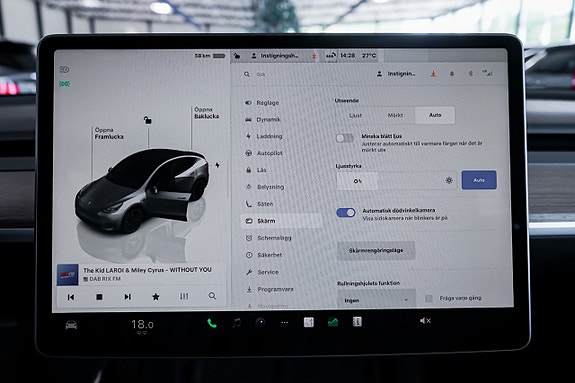Screen dimensions: 575x383
Task: Tap the 27°C outside temperature
Action: (369, 55)
